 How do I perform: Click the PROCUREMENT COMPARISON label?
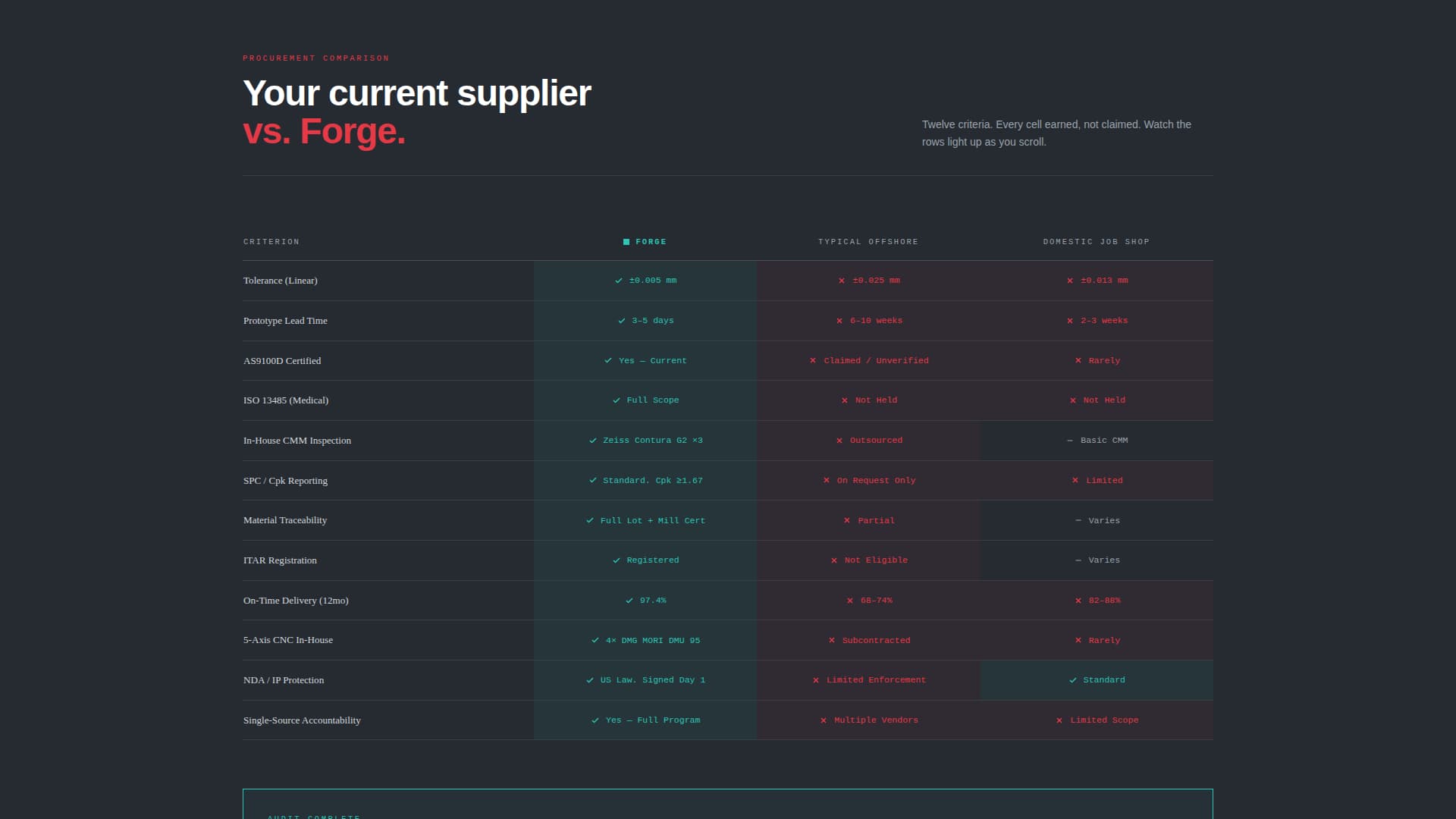pos(315,58)
